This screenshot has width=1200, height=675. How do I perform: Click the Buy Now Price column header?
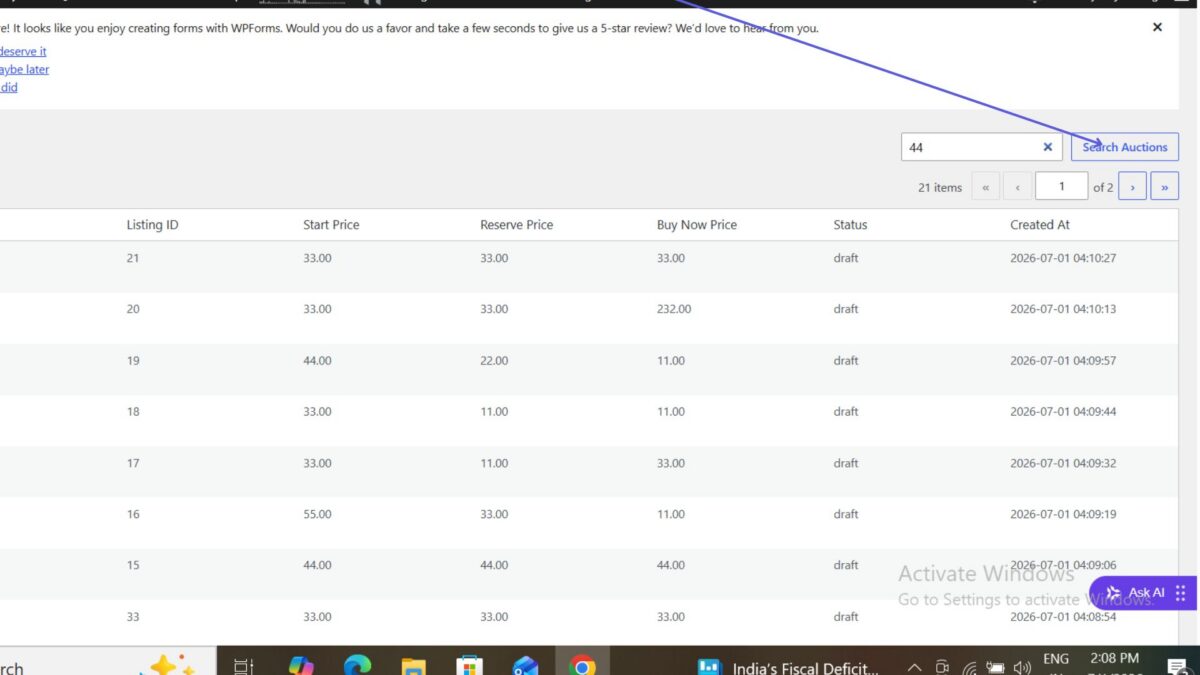point(697,225)
